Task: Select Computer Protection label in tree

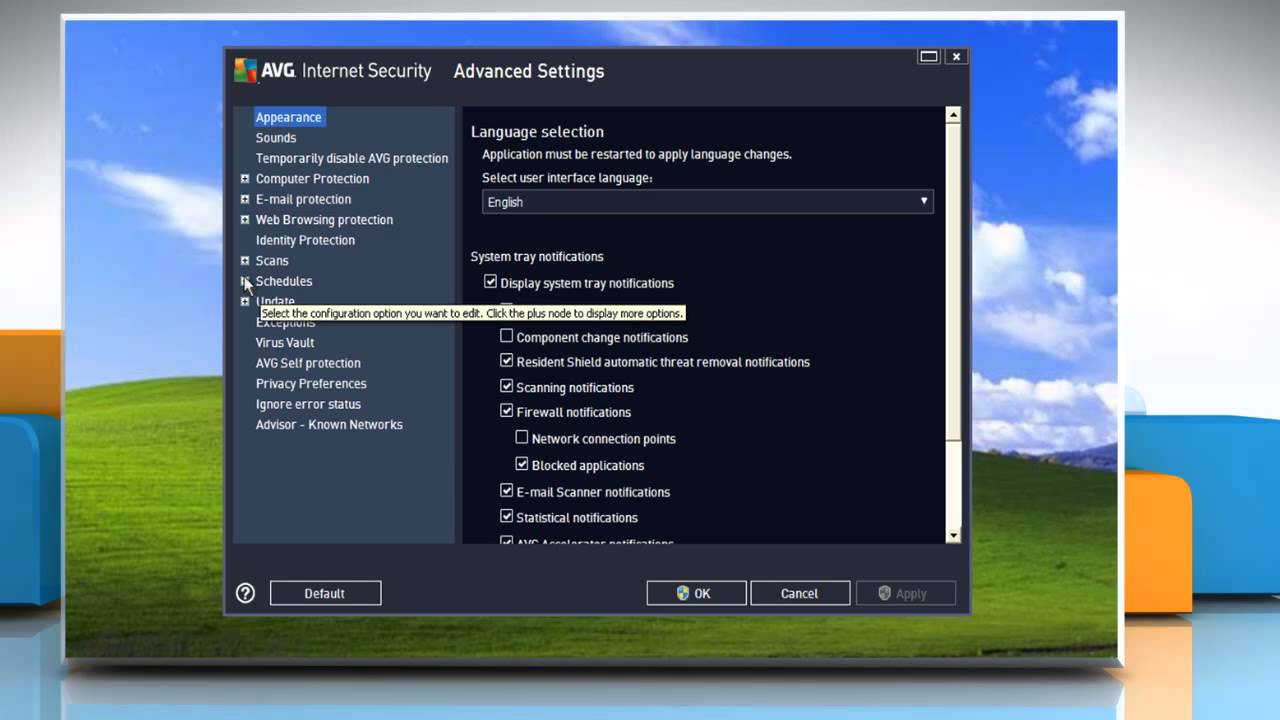Action: pyautogui.click(x=312, y=179)
